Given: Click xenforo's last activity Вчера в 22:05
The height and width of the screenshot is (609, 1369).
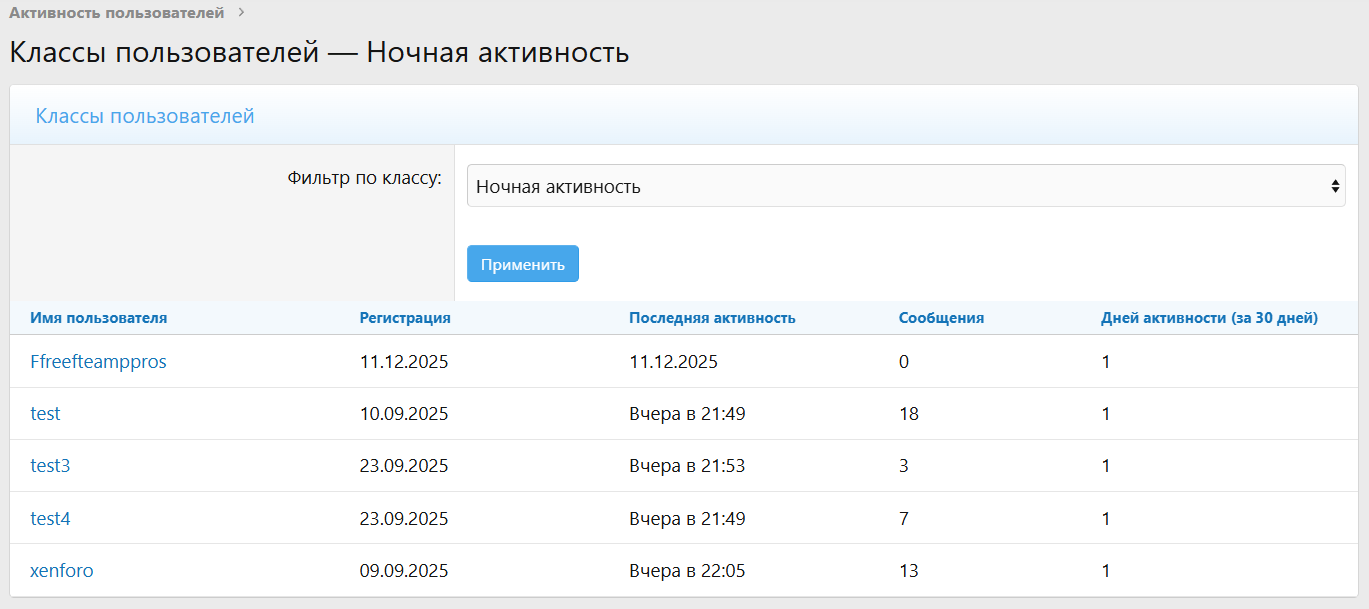Looking at the screenshot, I should click(x=687, y=571).
